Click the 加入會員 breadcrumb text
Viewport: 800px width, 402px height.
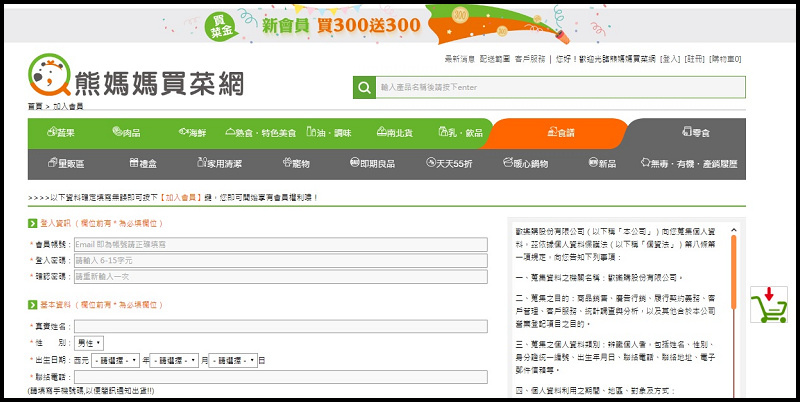[x=68, y=107]
